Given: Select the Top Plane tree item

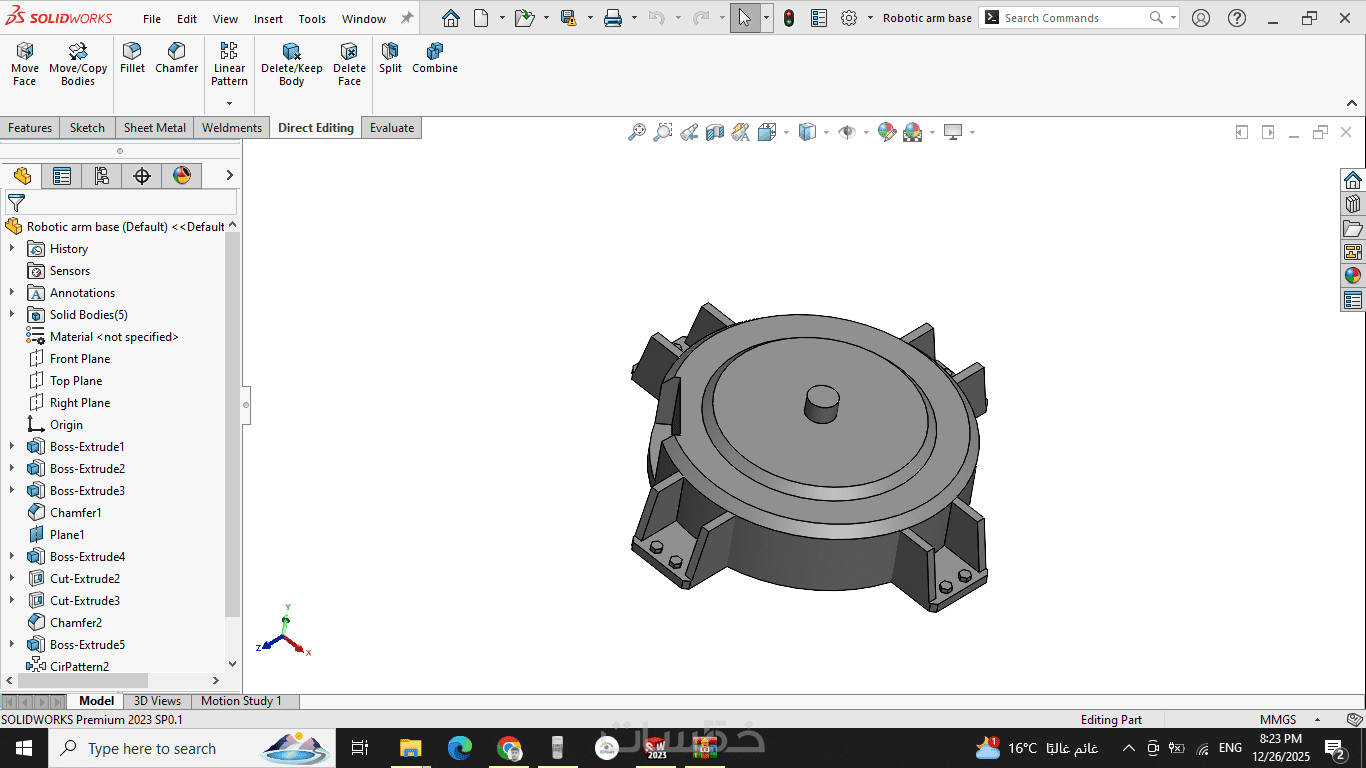Looking at the screenshot, I should (x=76, y=381).
